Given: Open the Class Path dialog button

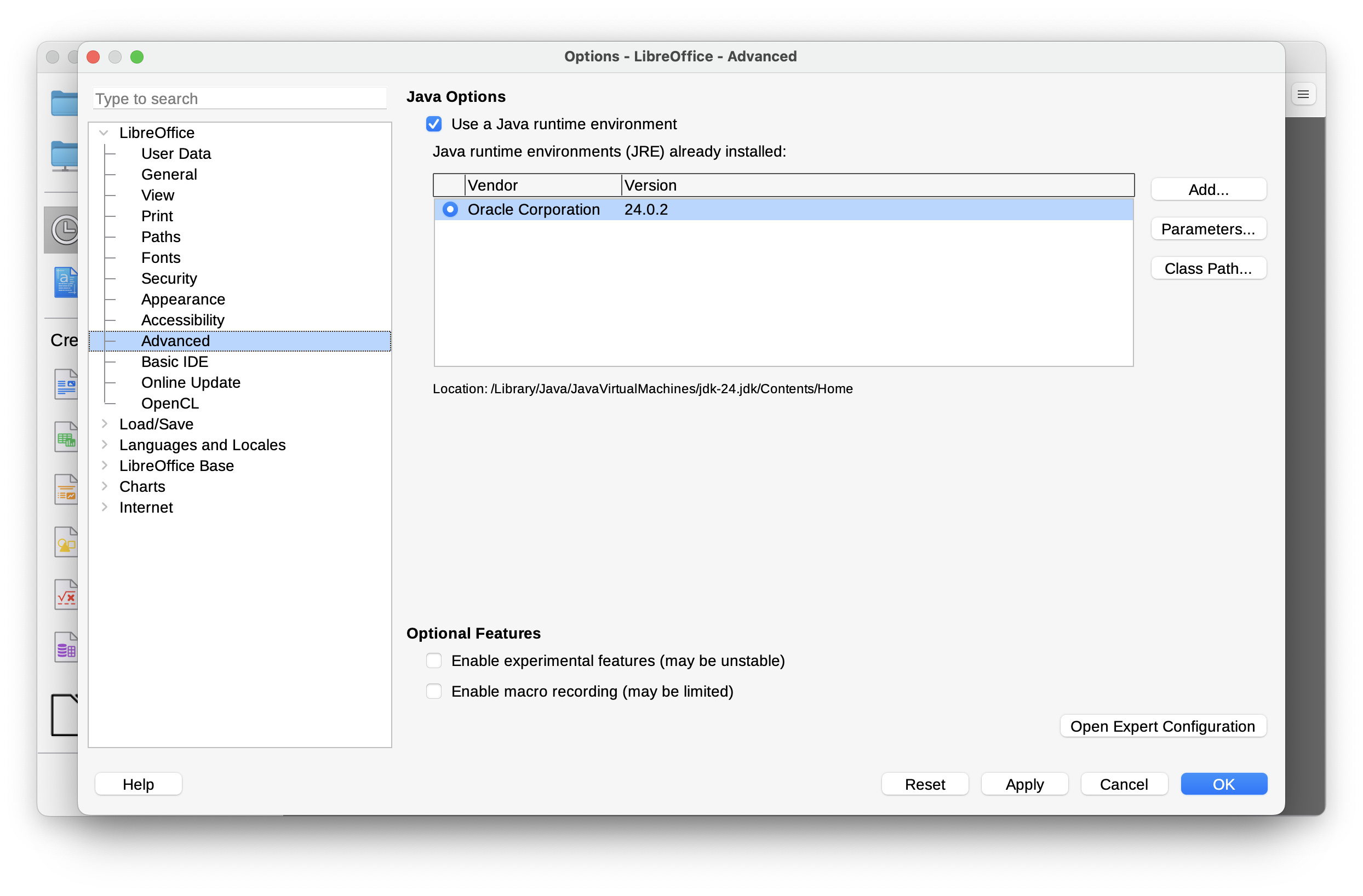Looking at the screenshot, I should (x=1208, y=268).
